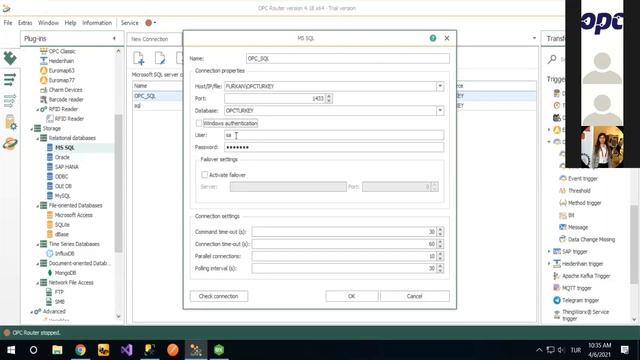
Task: Click the MySQL plug-in icon
Action: [50, 196]
